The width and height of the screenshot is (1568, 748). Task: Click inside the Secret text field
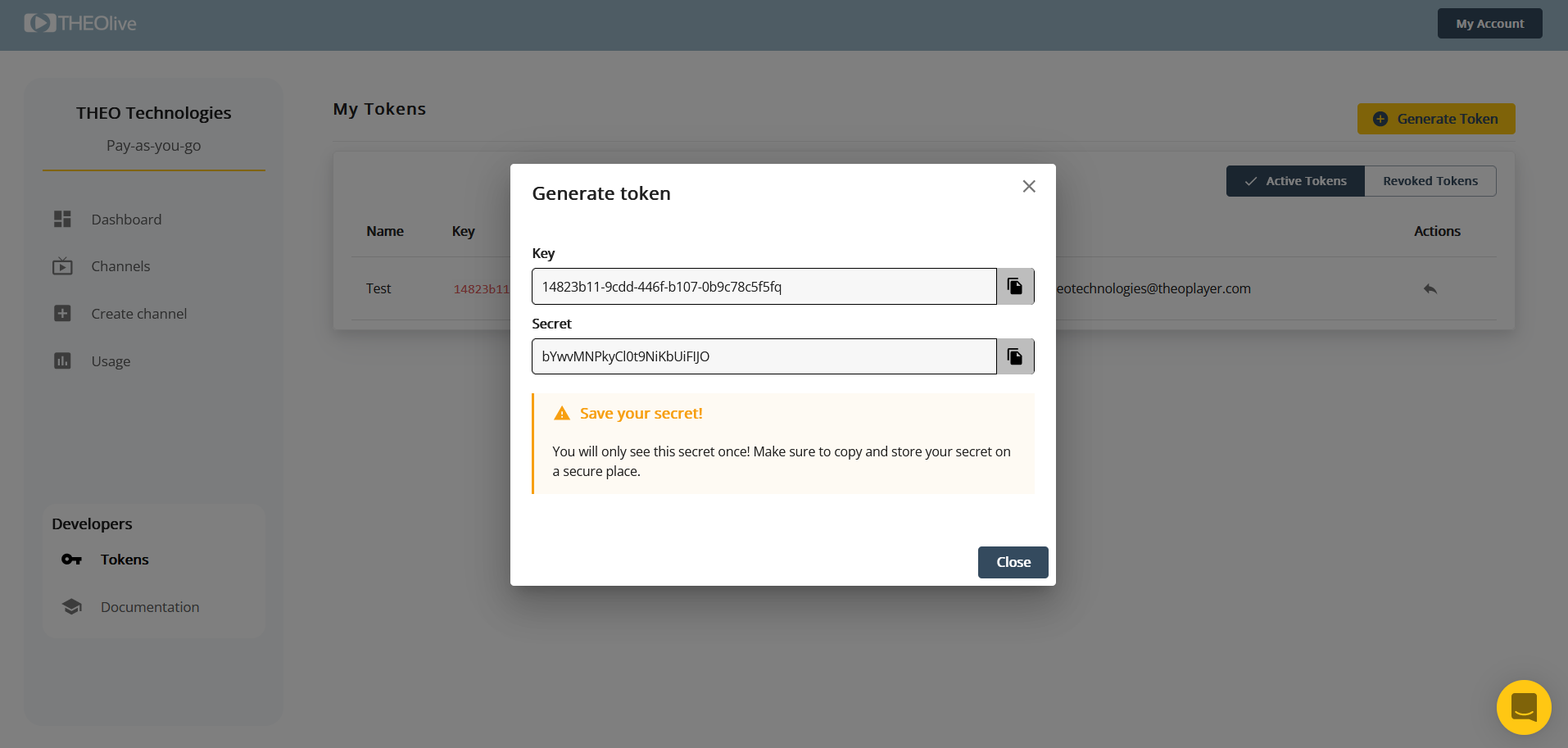tap(764, 356)
